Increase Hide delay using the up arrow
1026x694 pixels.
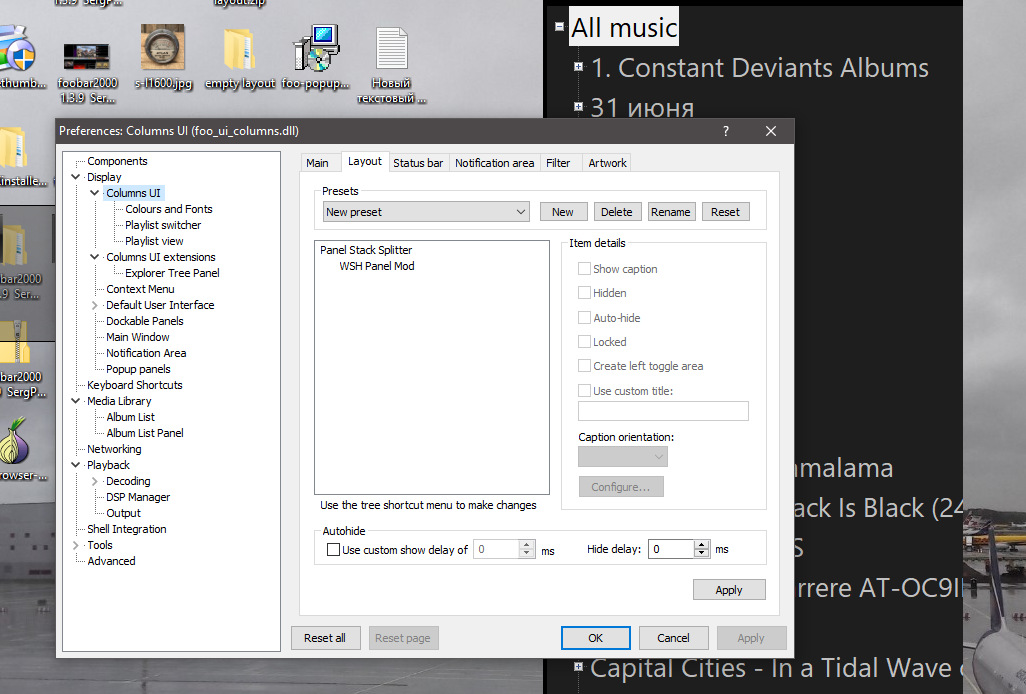pyautogui.click(x=702, y=545)
